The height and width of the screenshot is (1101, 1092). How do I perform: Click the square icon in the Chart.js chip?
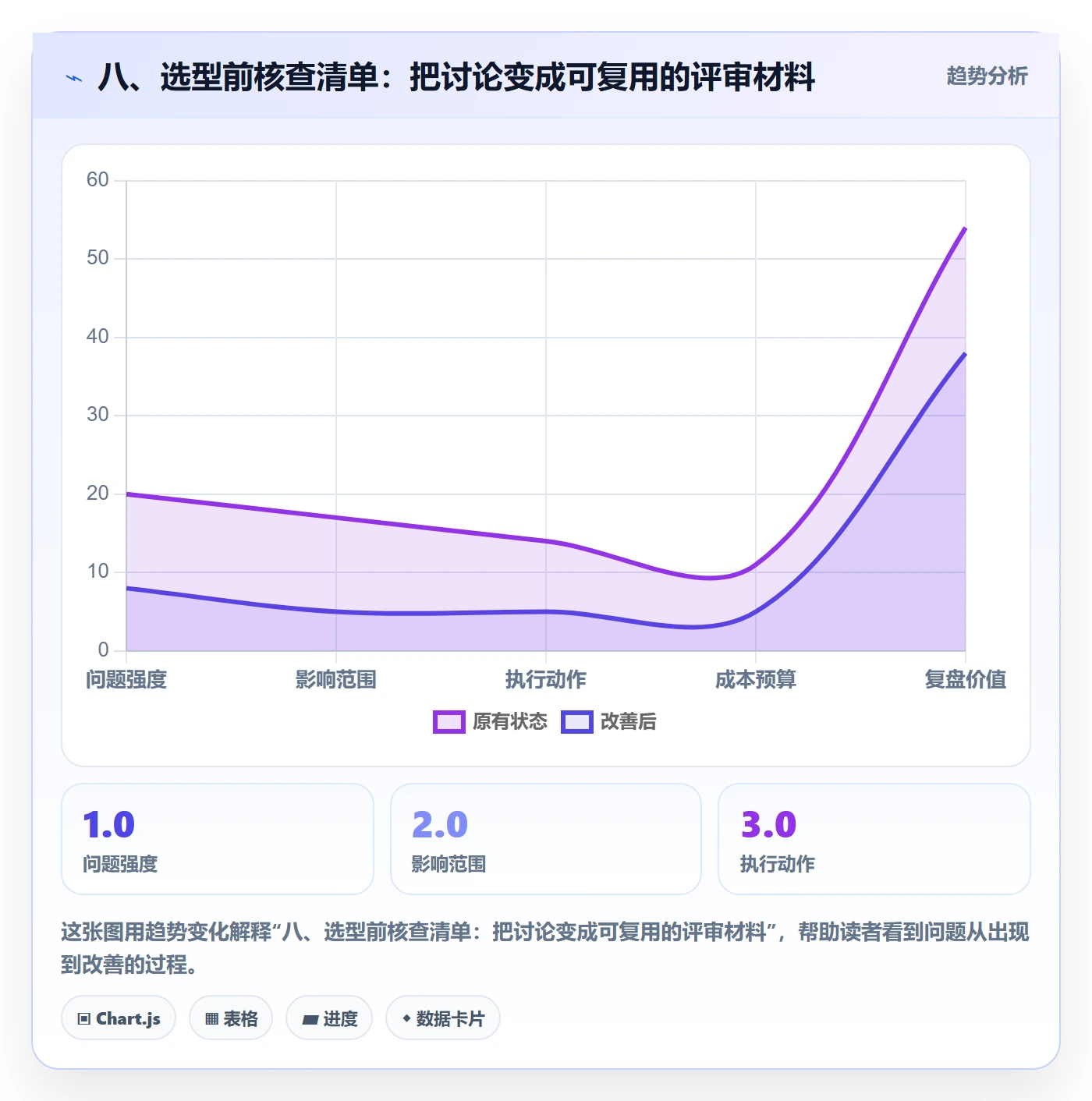[x=84, y=1018]
